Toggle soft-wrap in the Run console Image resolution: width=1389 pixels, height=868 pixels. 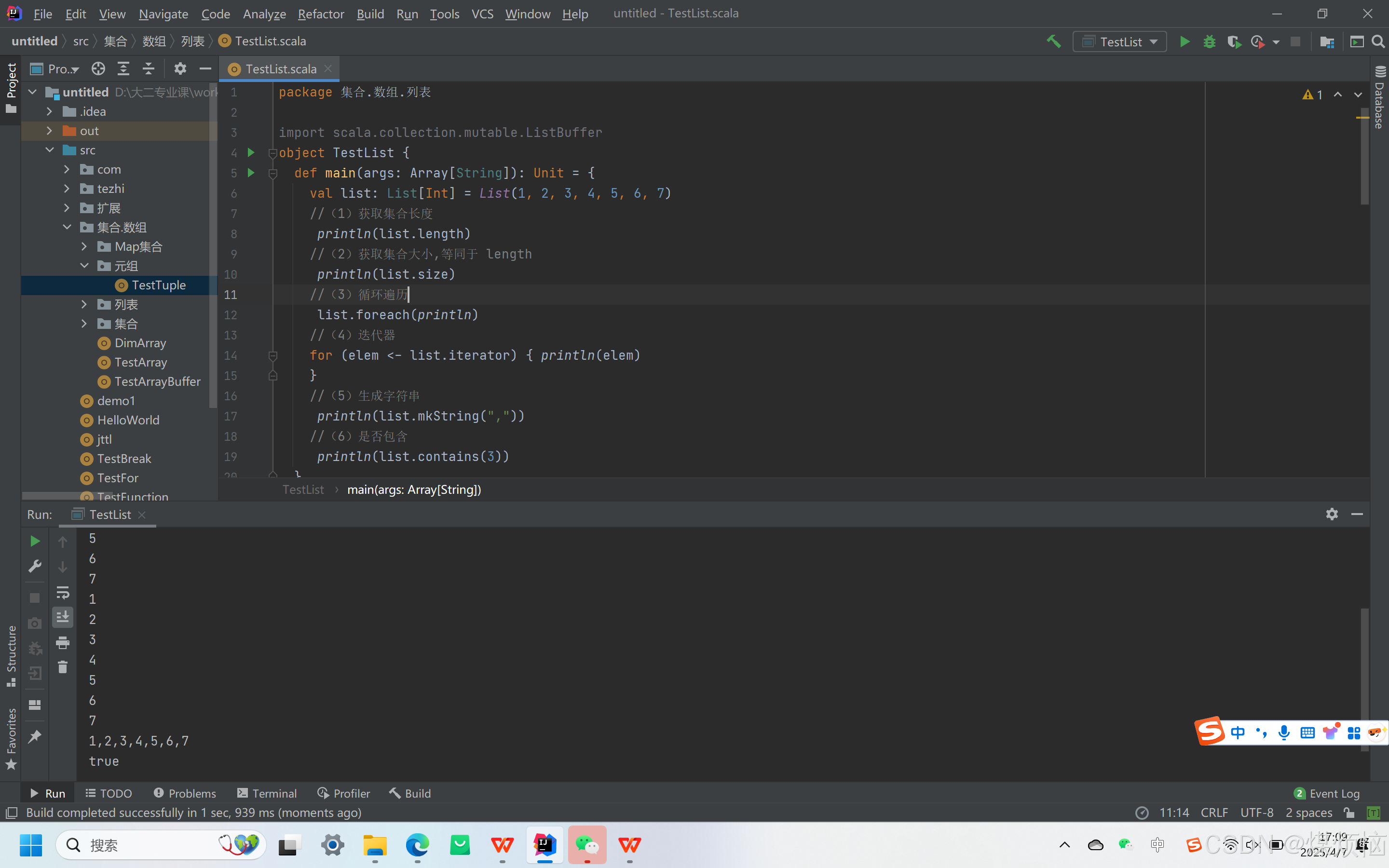[63, 592]
